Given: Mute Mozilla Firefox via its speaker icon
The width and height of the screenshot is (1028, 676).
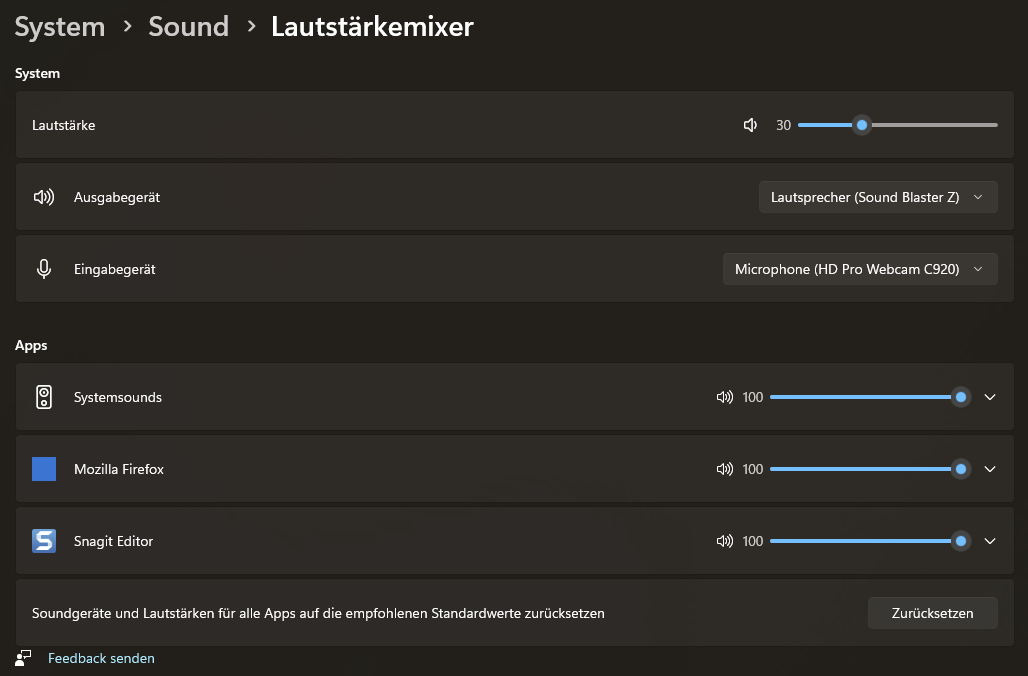Looking at the screenshot, I should pyautogui.click(x=725, y=469).
